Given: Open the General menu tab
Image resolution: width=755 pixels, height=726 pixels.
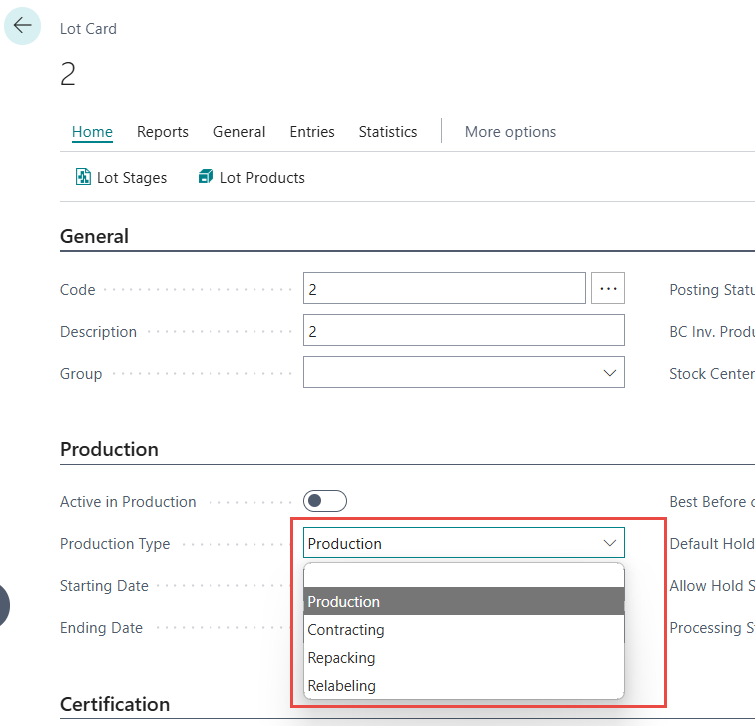Looking at the screenshot, I should pyautogui.click(x=239, y=132).
